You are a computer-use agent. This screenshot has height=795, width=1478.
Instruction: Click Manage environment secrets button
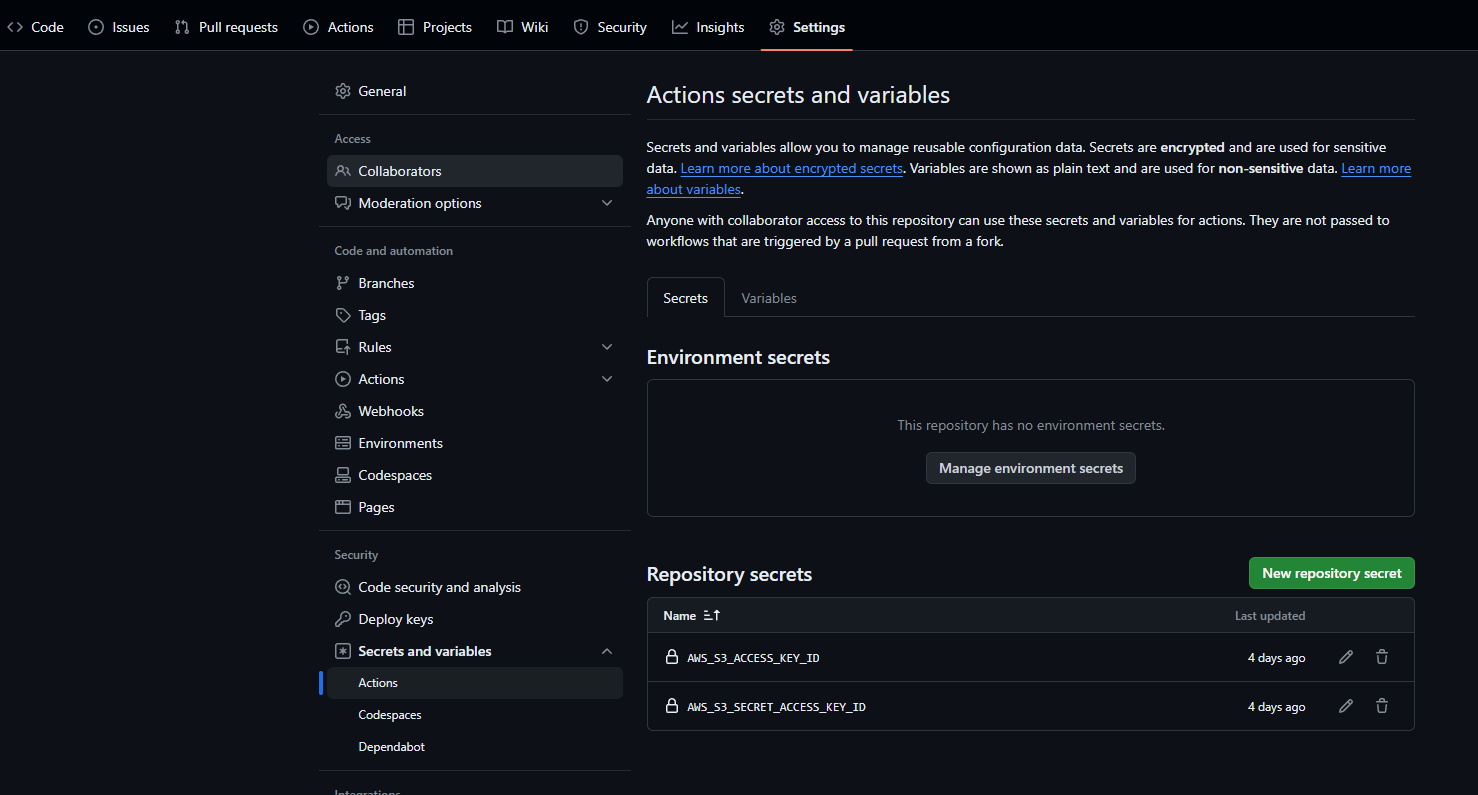[x=1031, y=468]
